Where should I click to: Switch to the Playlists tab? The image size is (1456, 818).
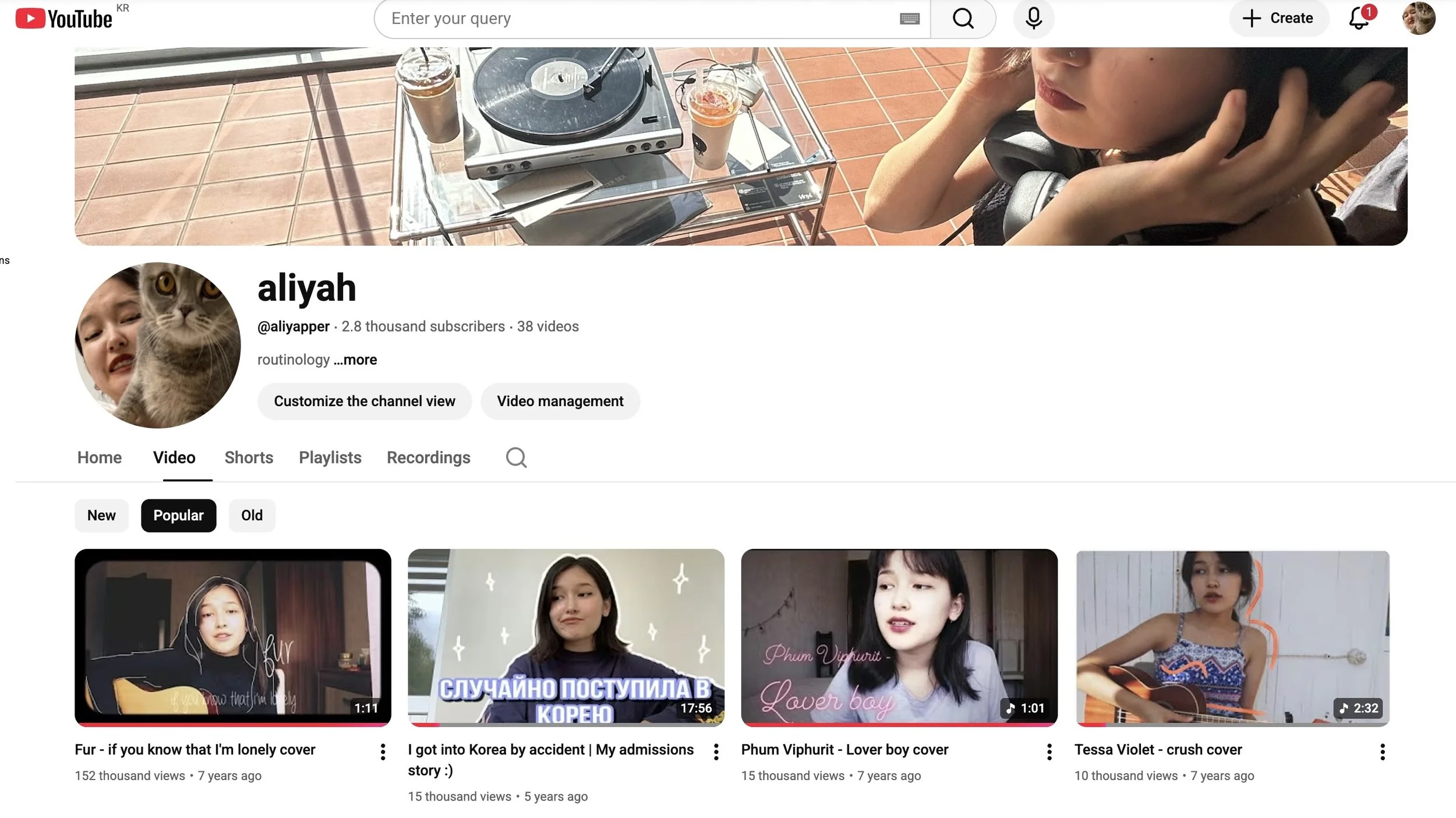(330, 458)
